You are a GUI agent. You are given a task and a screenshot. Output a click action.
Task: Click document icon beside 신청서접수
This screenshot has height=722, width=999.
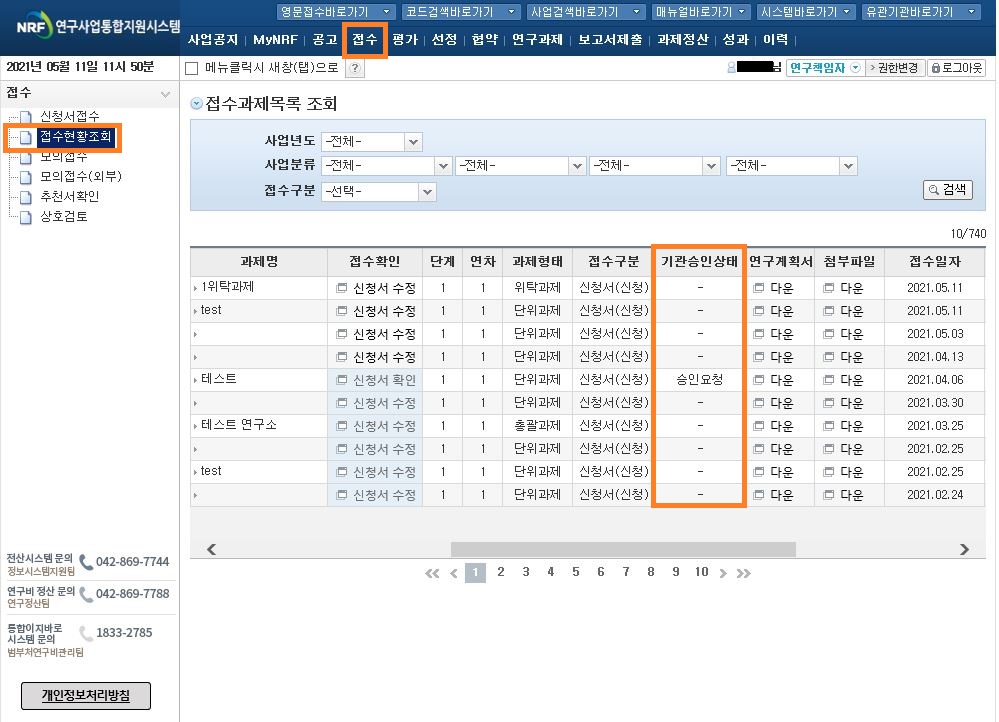pos(27,118)
